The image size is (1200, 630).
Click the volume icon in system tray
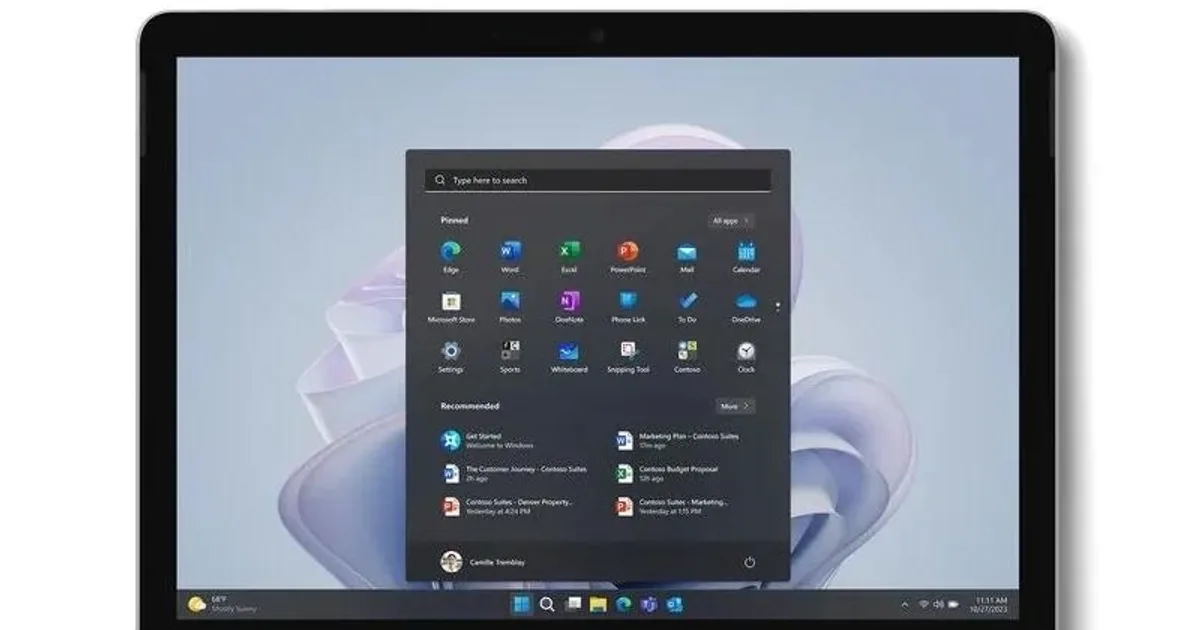click(x=938, y=604)
